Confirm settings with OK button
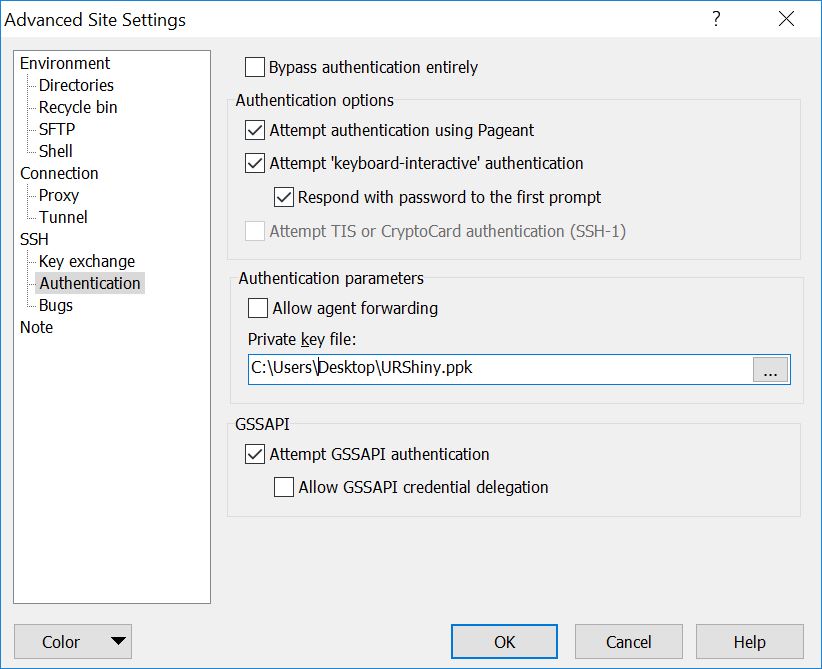The height and width of the screenshot is (669, 822). coord(504,641)
